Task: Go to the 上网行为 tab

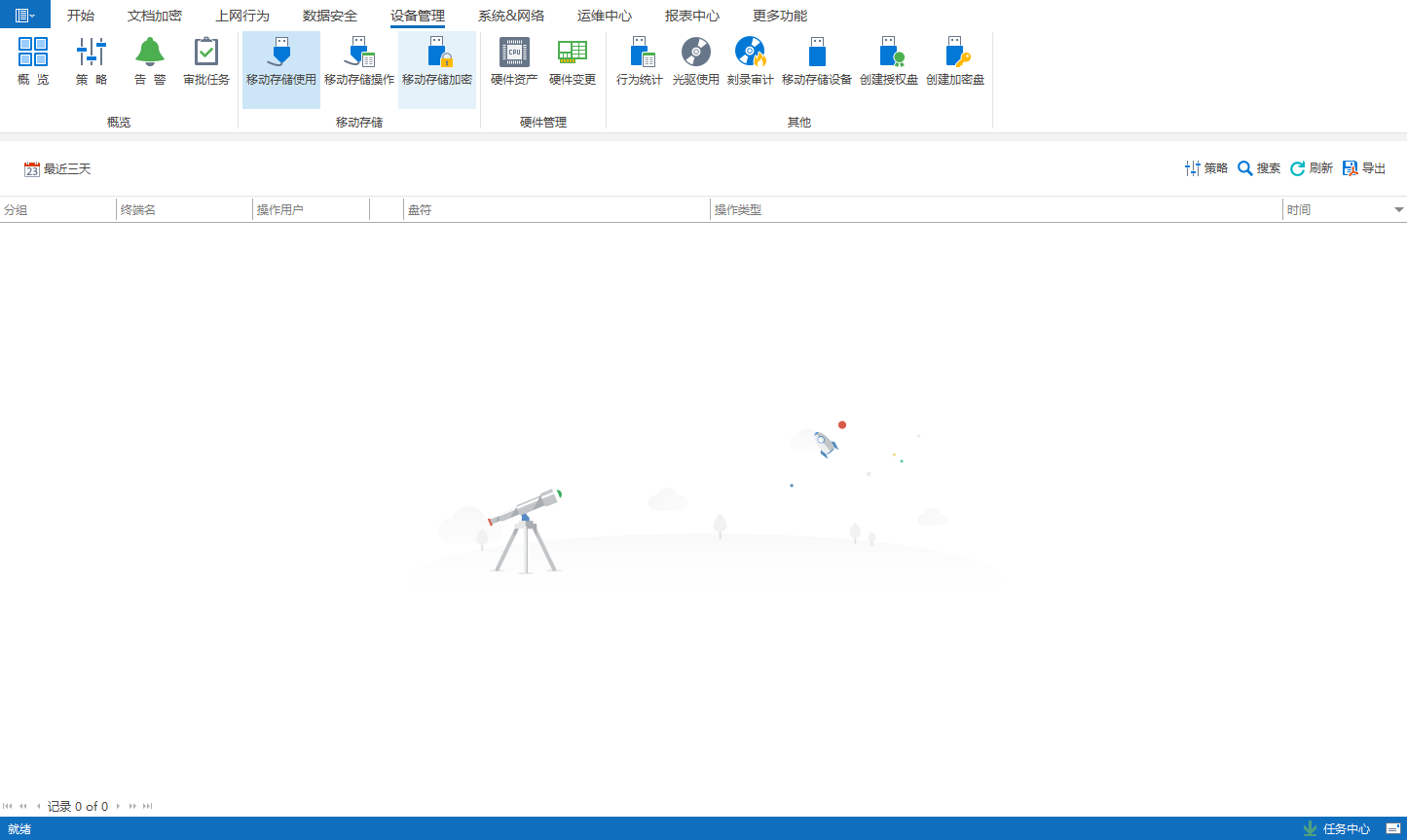Action: (x=242, y=16)
